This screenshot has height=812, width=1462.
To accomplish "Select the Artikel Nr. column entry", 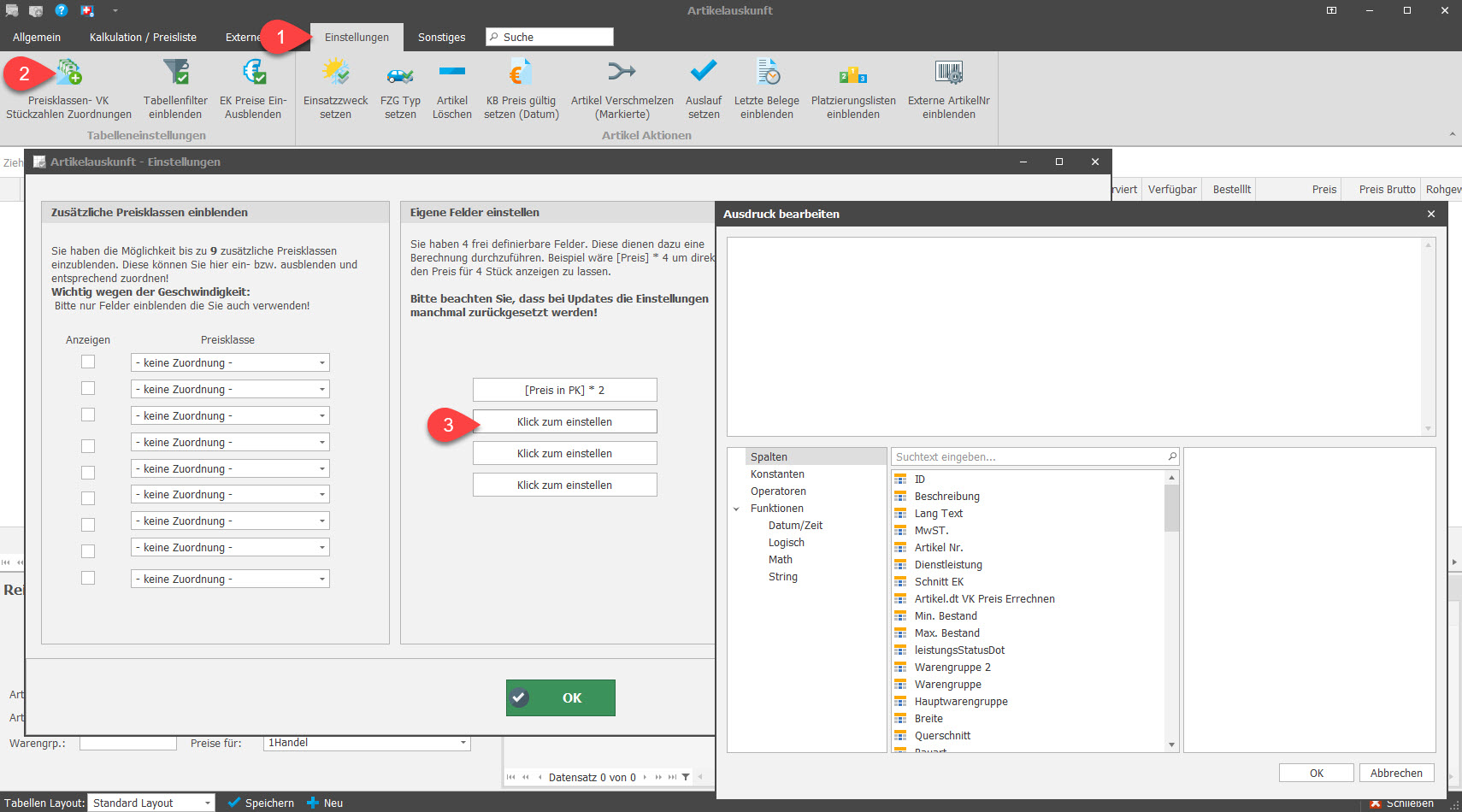I will (x=1028, y=547).
